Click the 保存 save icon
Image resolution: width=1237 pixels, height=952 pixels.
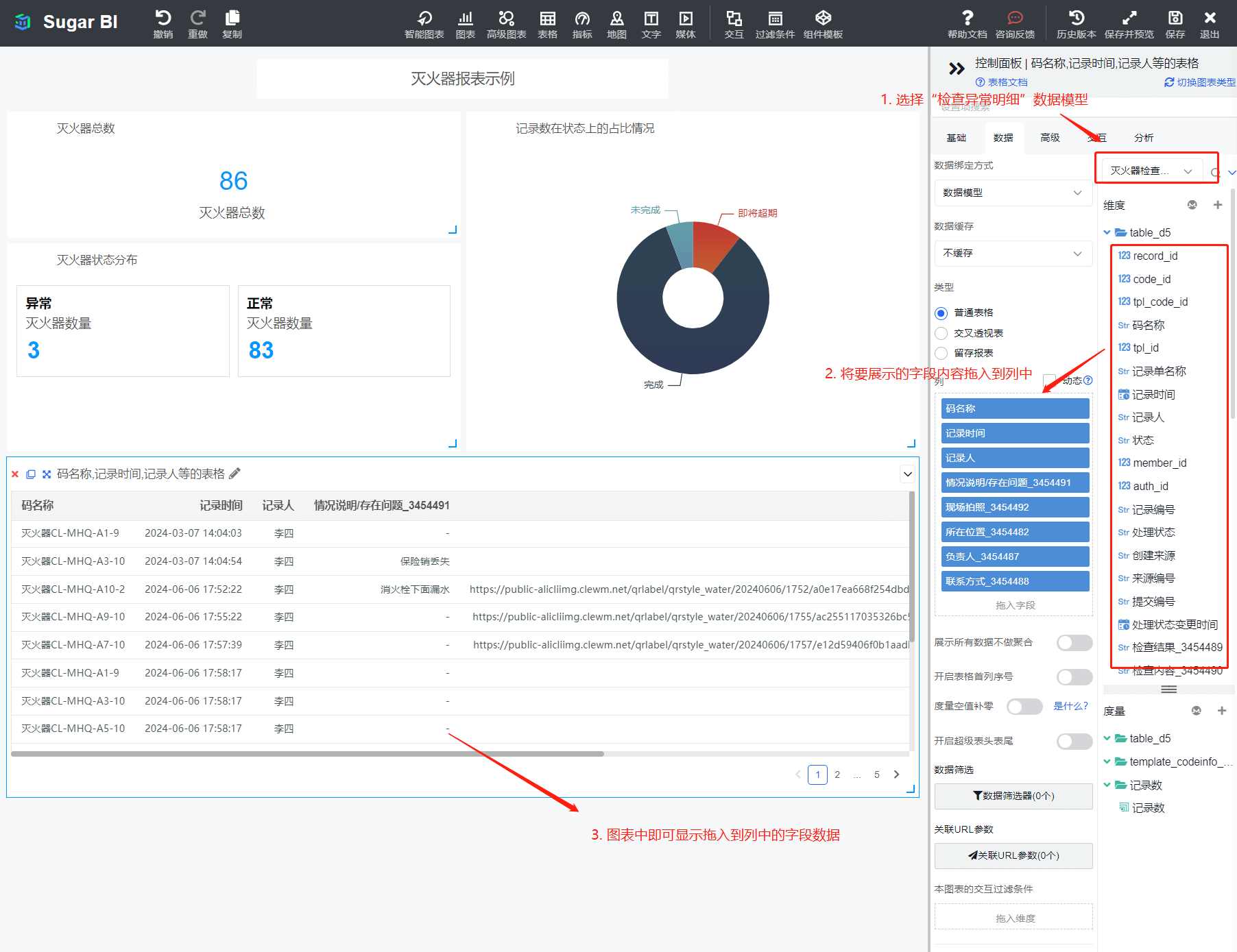tap(1175, 18)
